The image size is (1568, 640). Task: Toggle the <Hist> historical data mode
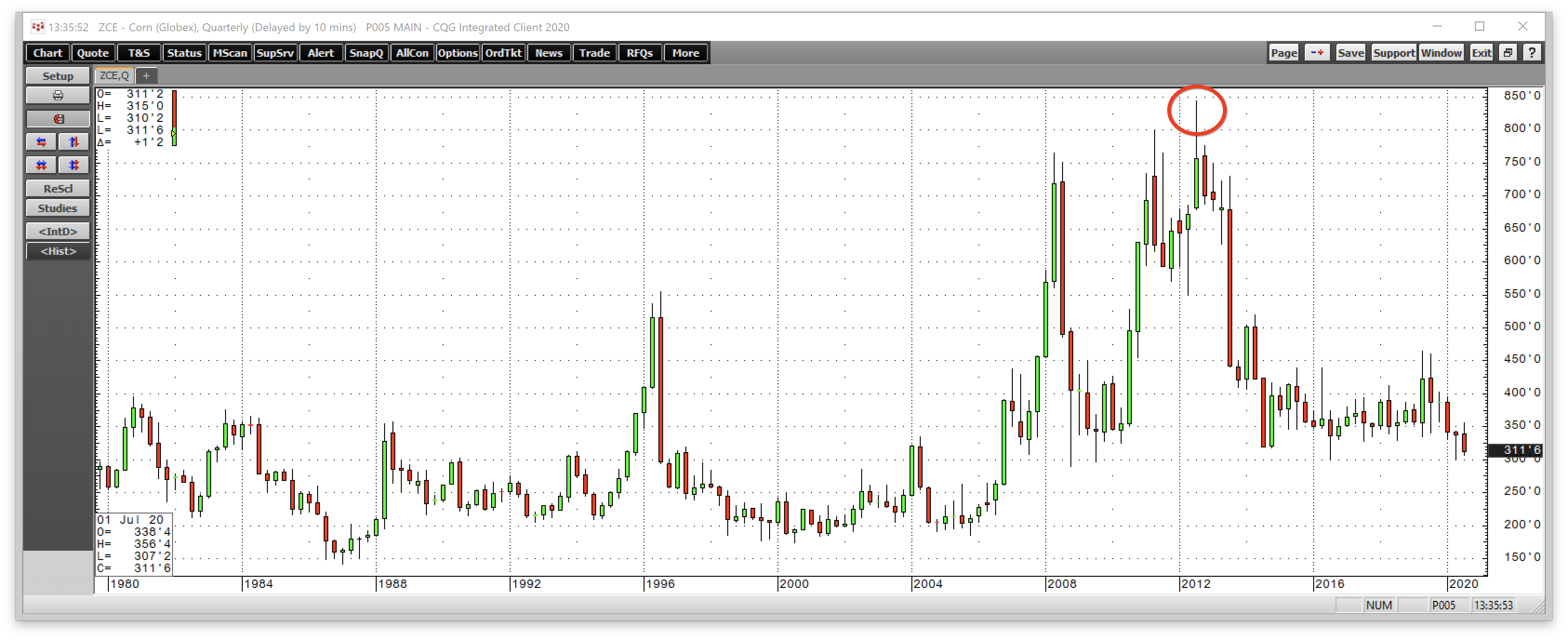58,251
